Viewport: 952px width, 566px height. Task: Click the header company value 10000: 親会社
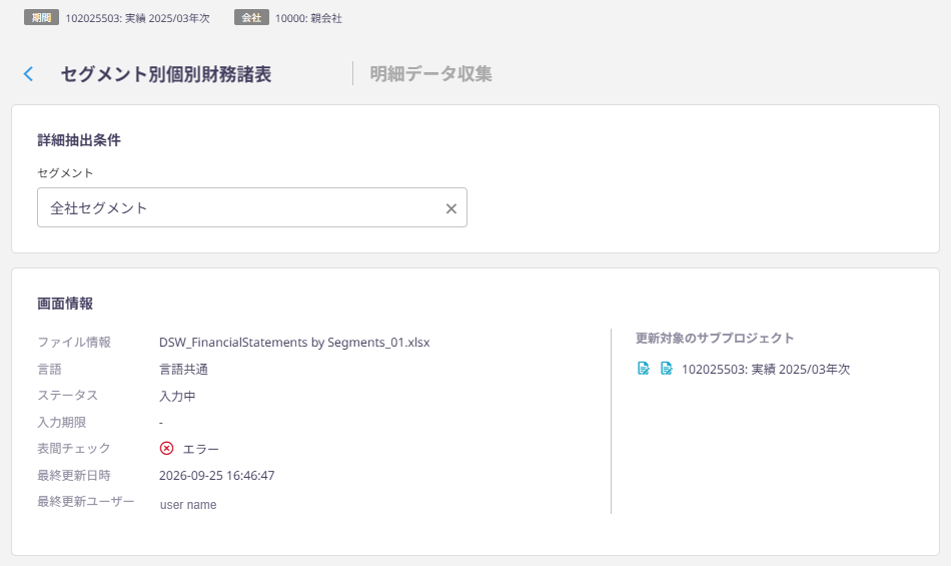(308, 18)
